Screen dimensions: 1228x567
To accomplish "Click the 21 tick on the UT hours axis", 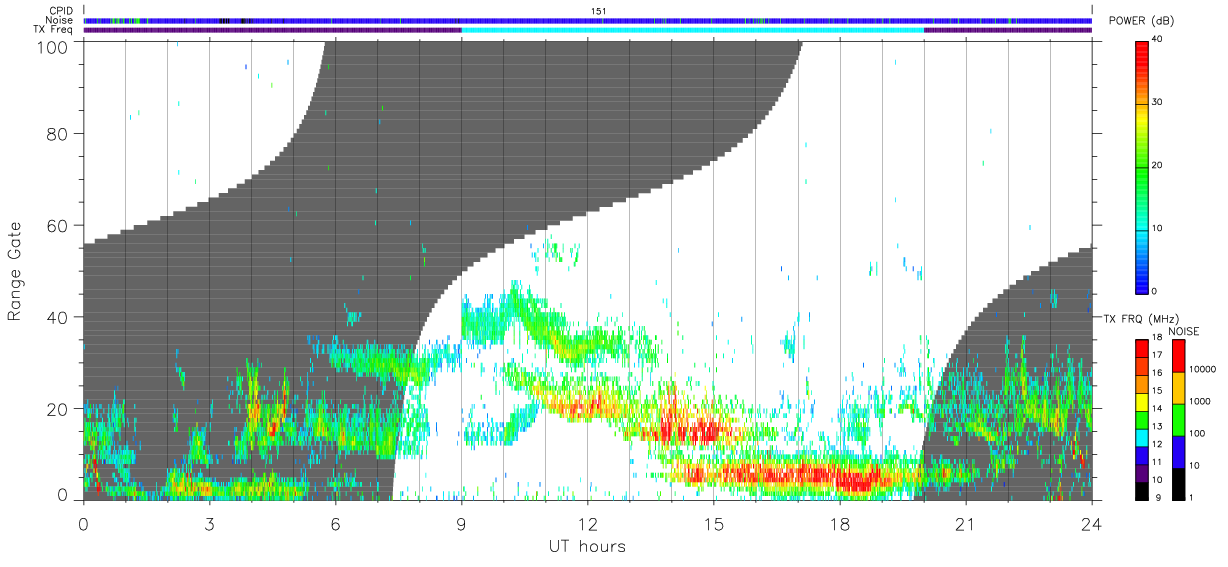I will click(966, 522).
